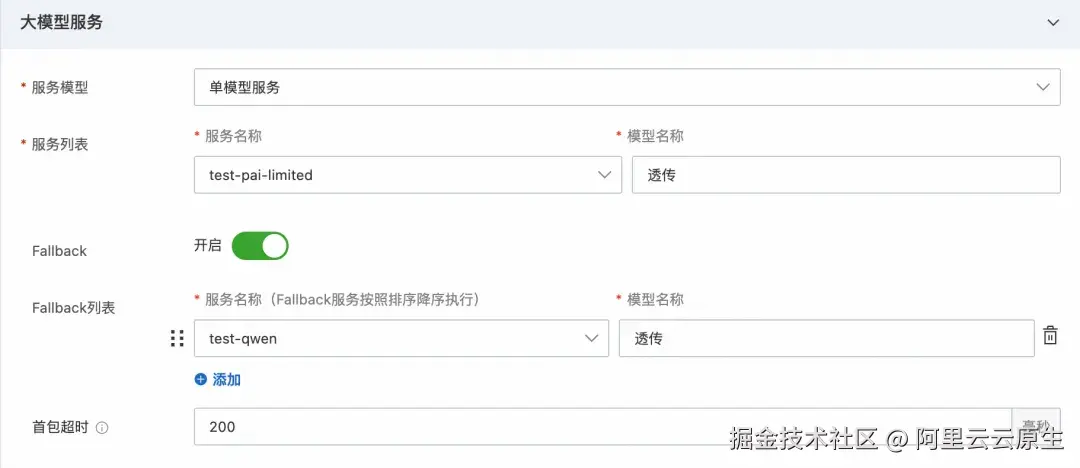Click the 大模型服务 section header title

pos(61,23)
